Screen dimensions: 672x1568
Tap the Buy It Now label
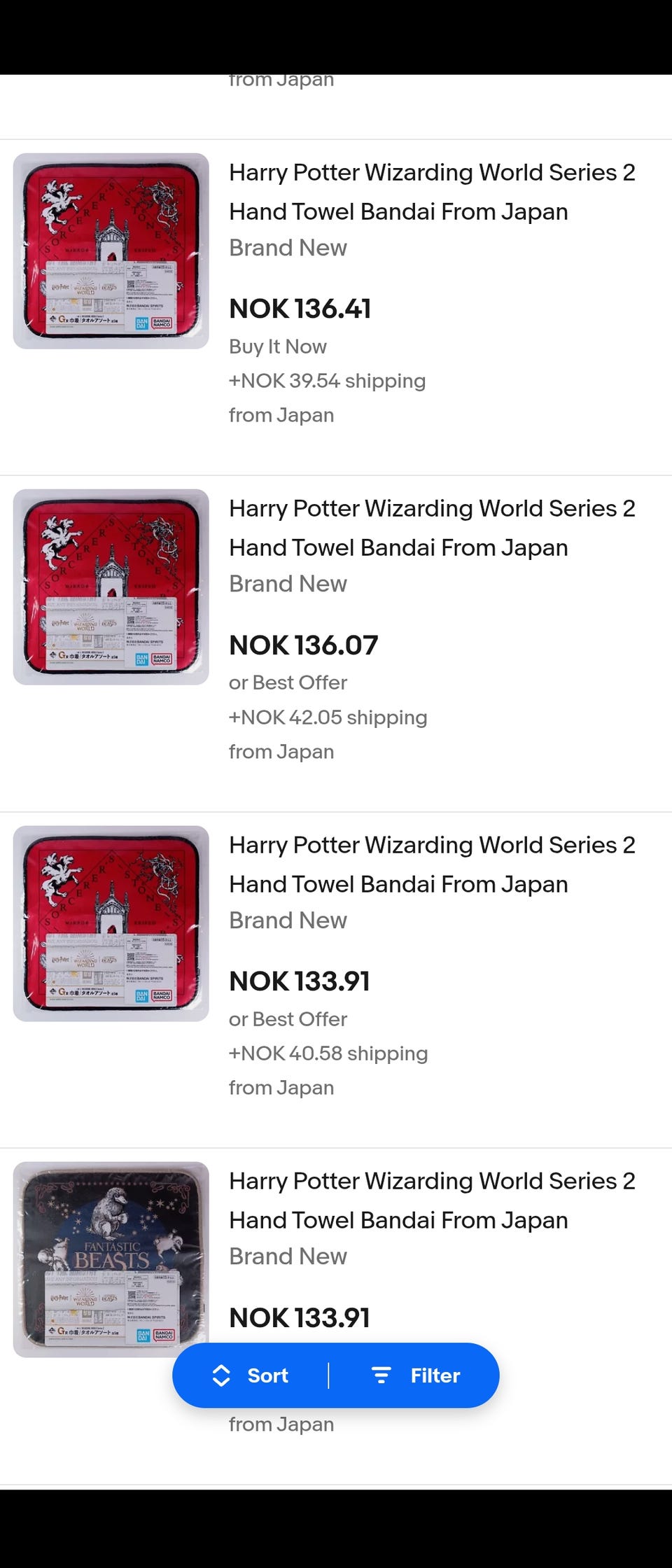[278, 346]
